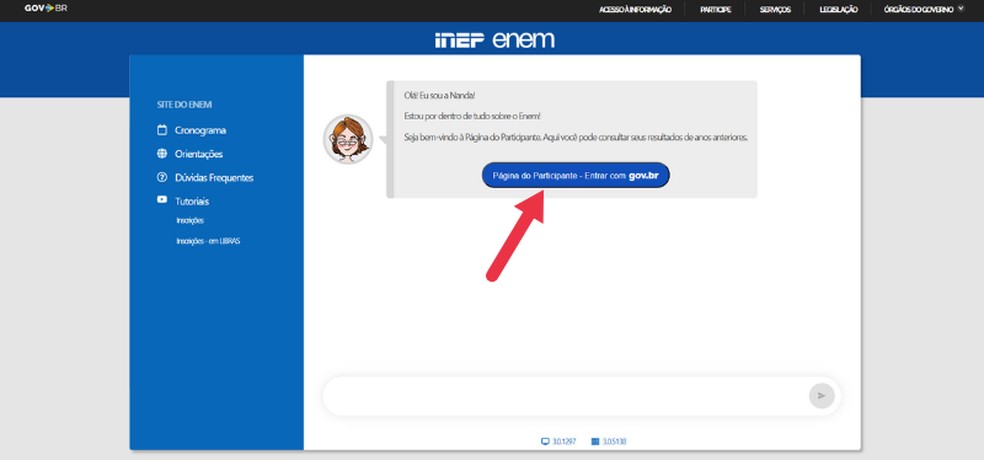This screenshot has height=460, width=984.
Task: Click the send message arrow button
Action: [821, 396]
